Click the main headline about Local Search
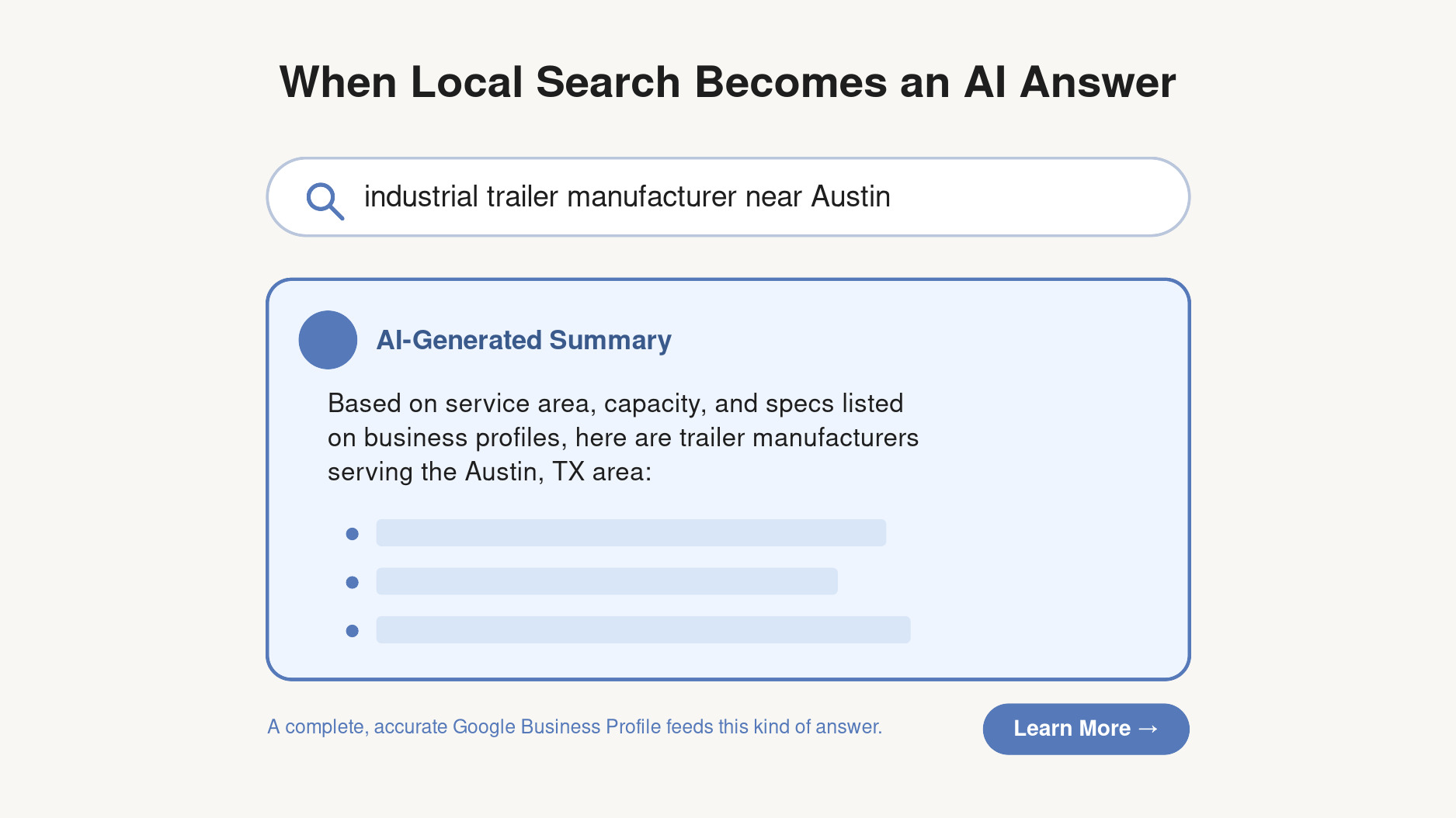The width and height of the screenshot is (1456, 818). [728, 82]
